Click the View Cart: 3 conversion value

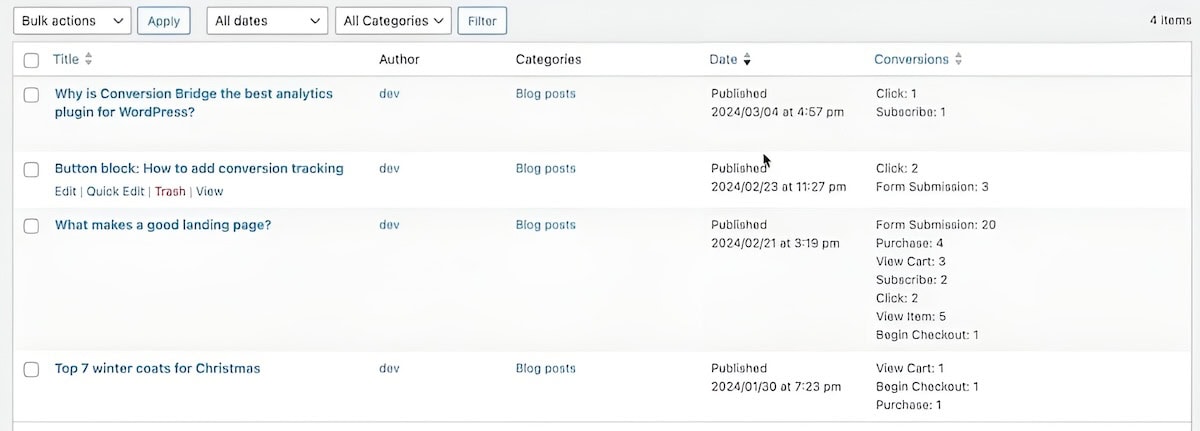tap(910, 261)
